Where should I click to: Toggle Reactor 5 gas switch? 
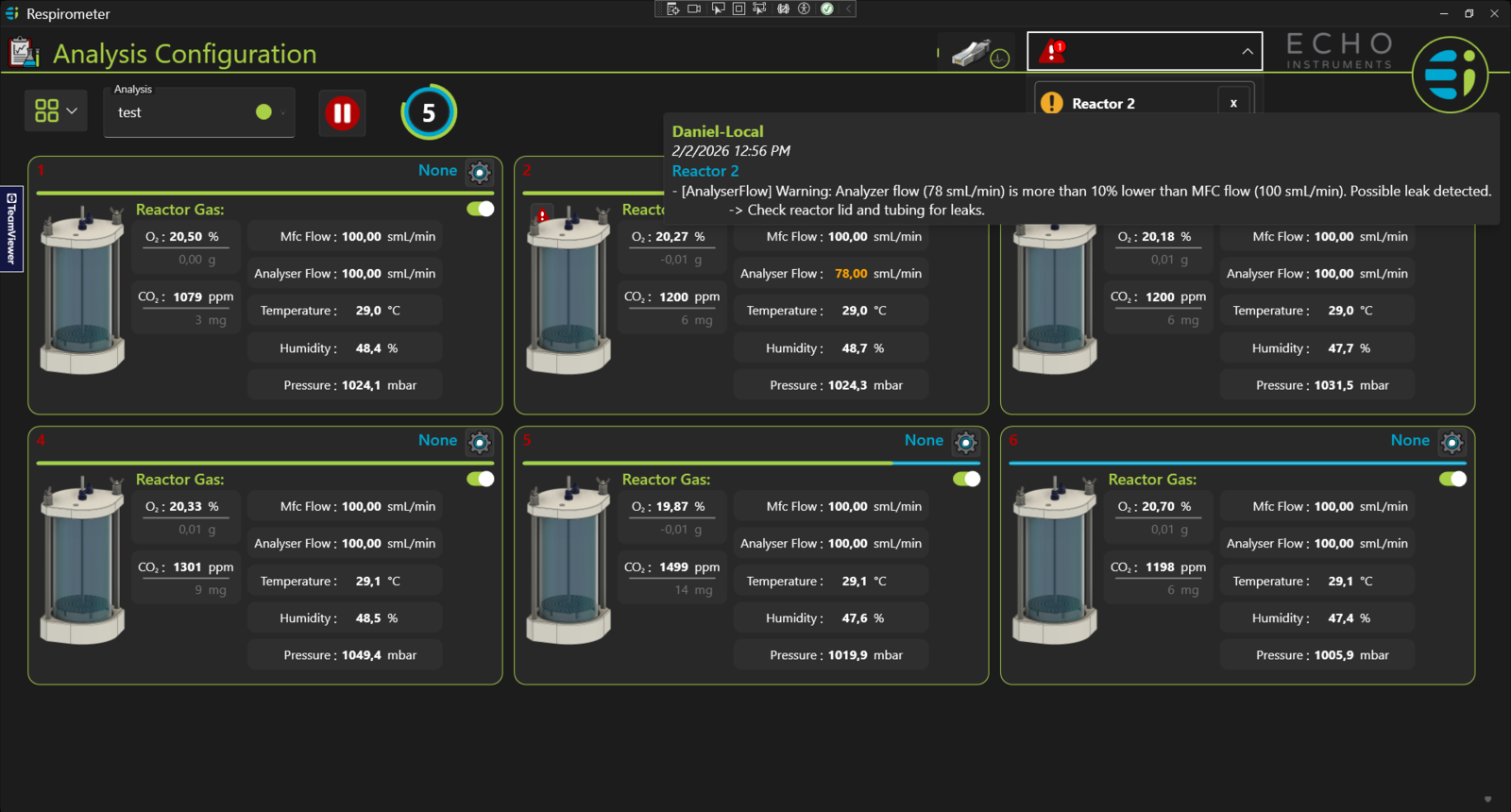(966, 479)
